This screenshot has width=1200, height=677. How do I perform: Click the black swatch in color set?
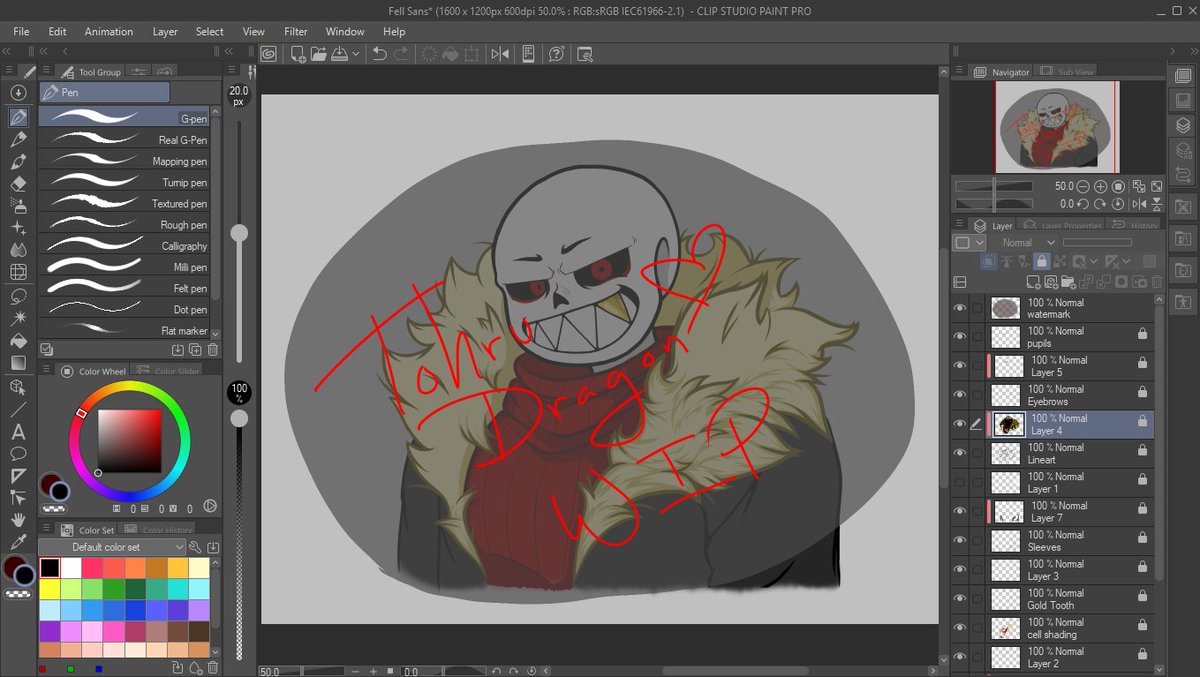(x=49, y=568)
